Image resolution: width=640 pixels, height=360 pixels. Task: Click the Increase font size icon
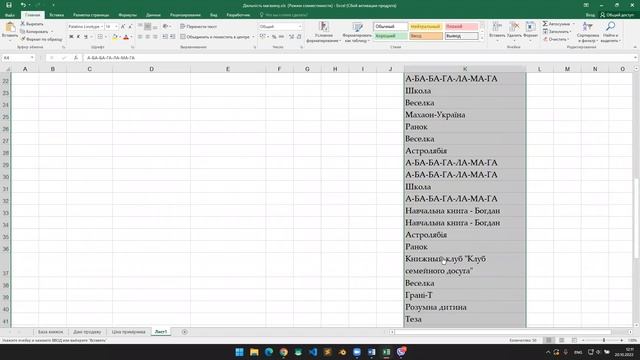pyautogui.click(x=123, y=27)
